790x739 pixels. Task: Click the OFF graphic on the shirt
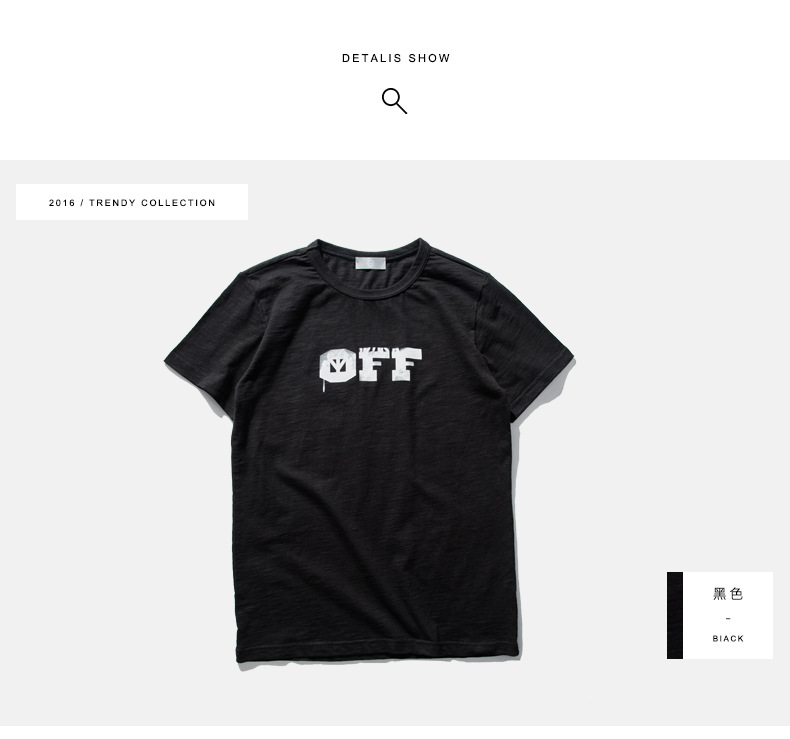[x=370, y=365]
